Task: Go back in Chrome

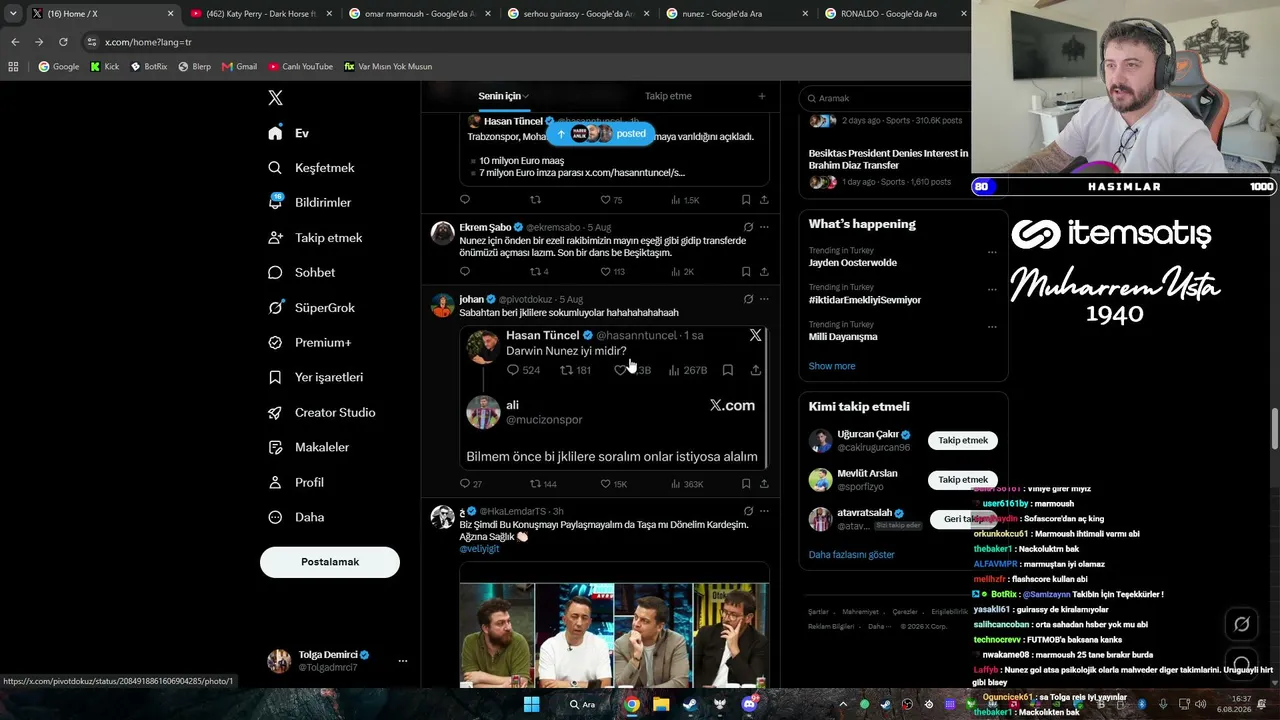Action: (x=15, y=42)
